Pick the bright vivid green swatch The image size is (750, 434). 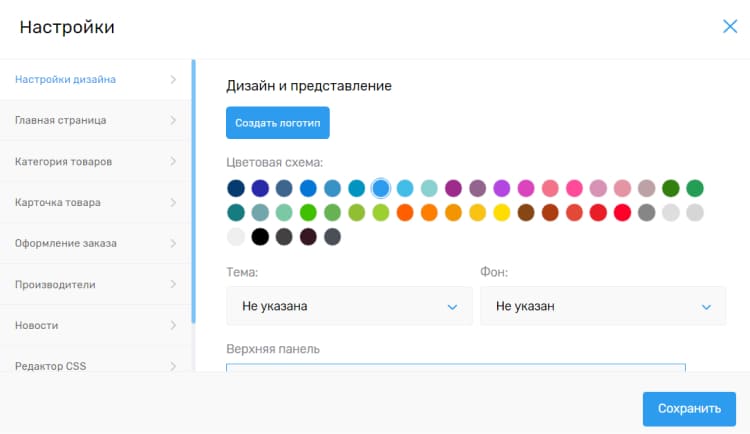(x=308, y=212)
